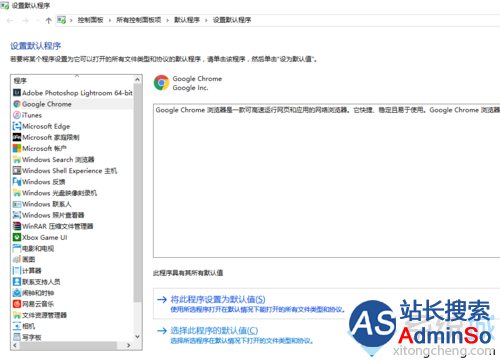This screenshot has width=500, height=361.
Task: Choose the 计算器 calculator icon
Action: 17,270
